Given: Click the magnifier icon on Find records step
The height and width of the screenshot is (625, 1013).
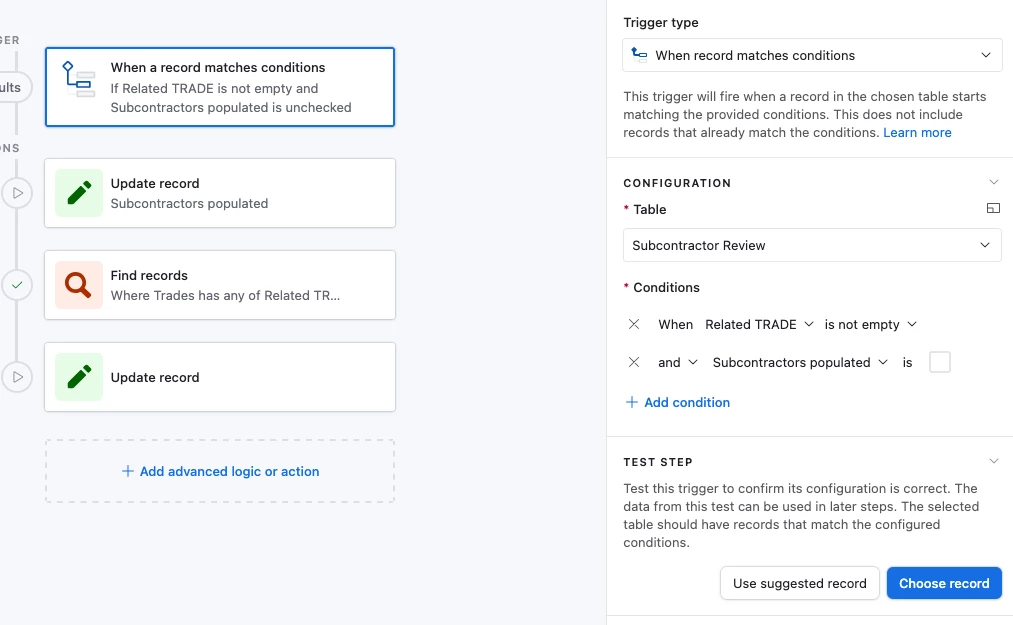Looking at the screenshot, I should coord(79,284).
